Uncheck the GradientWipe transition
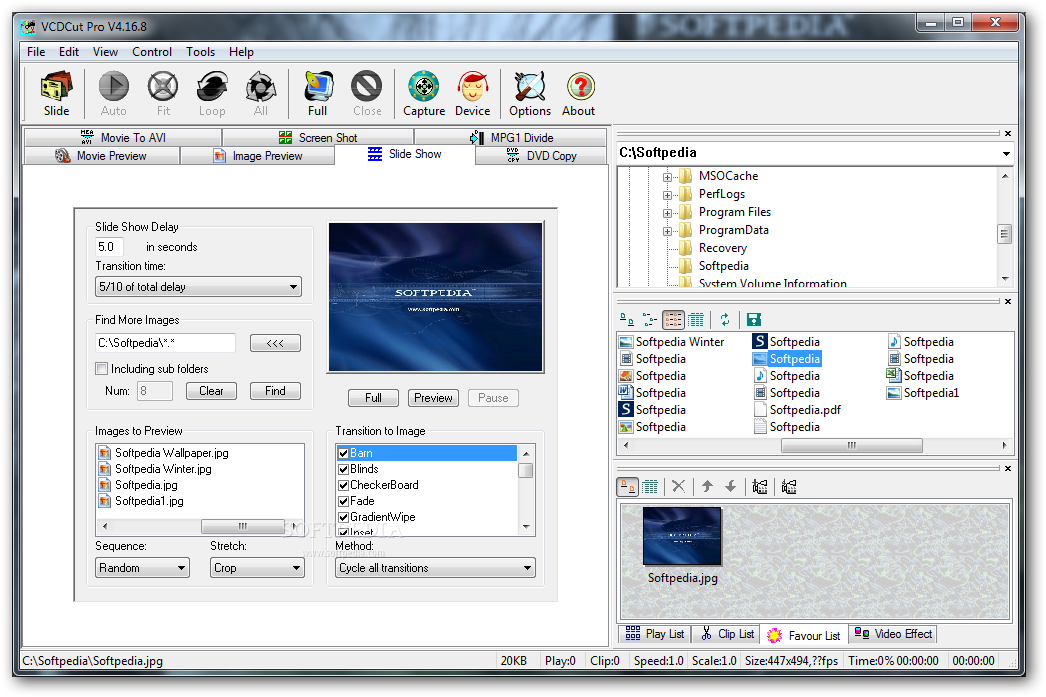The height and width of the screenshot is (697, 1046). click(x=344, y=518)
